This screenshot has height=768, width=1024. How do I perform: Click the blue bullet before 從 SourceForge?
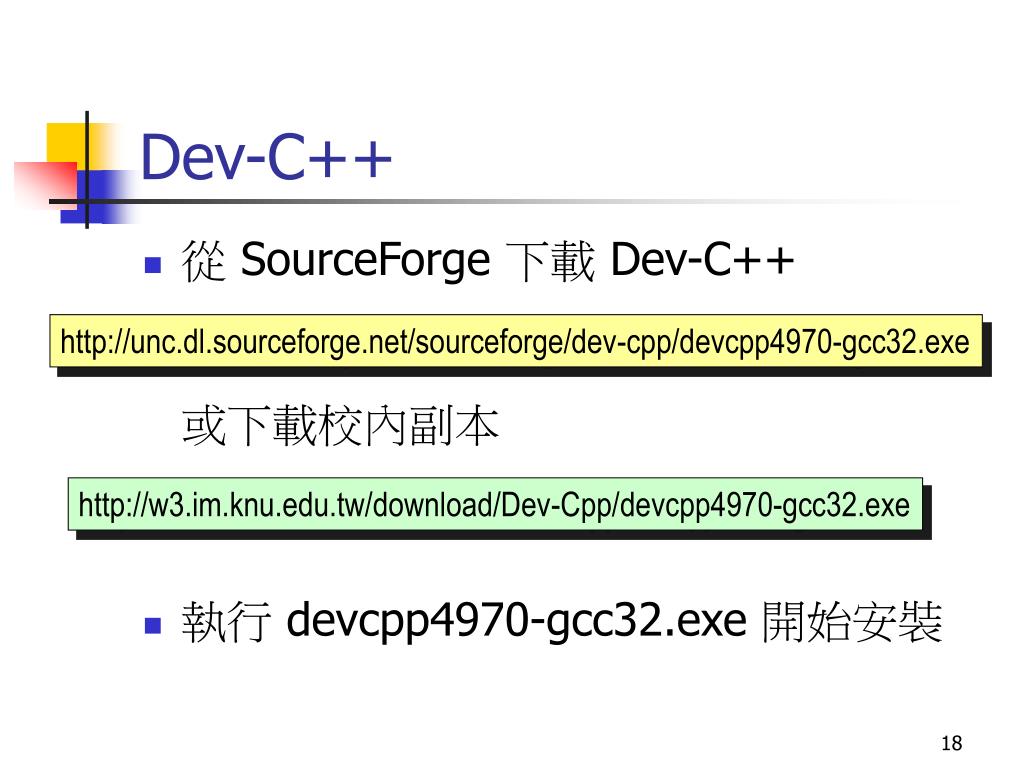pyautogui.click(x=153, y=264)
